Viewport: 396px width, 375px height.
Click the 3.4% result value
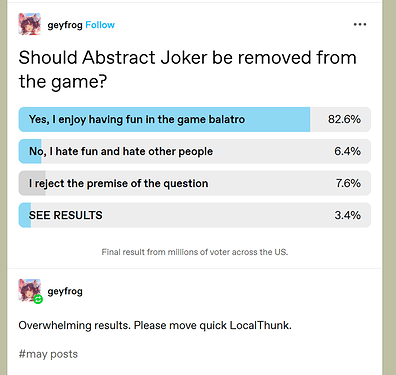tap(347, 215)
